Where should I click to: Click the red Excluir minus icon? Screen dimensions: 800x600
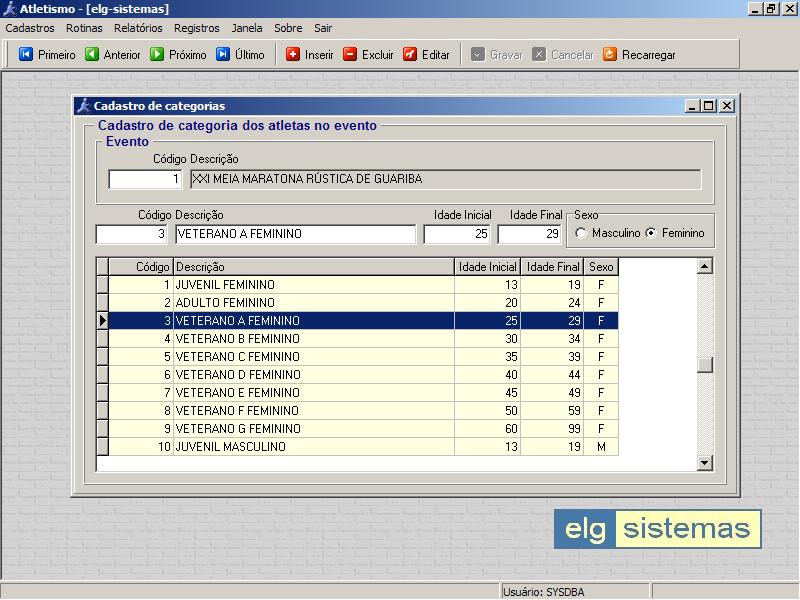coord(349,54)
